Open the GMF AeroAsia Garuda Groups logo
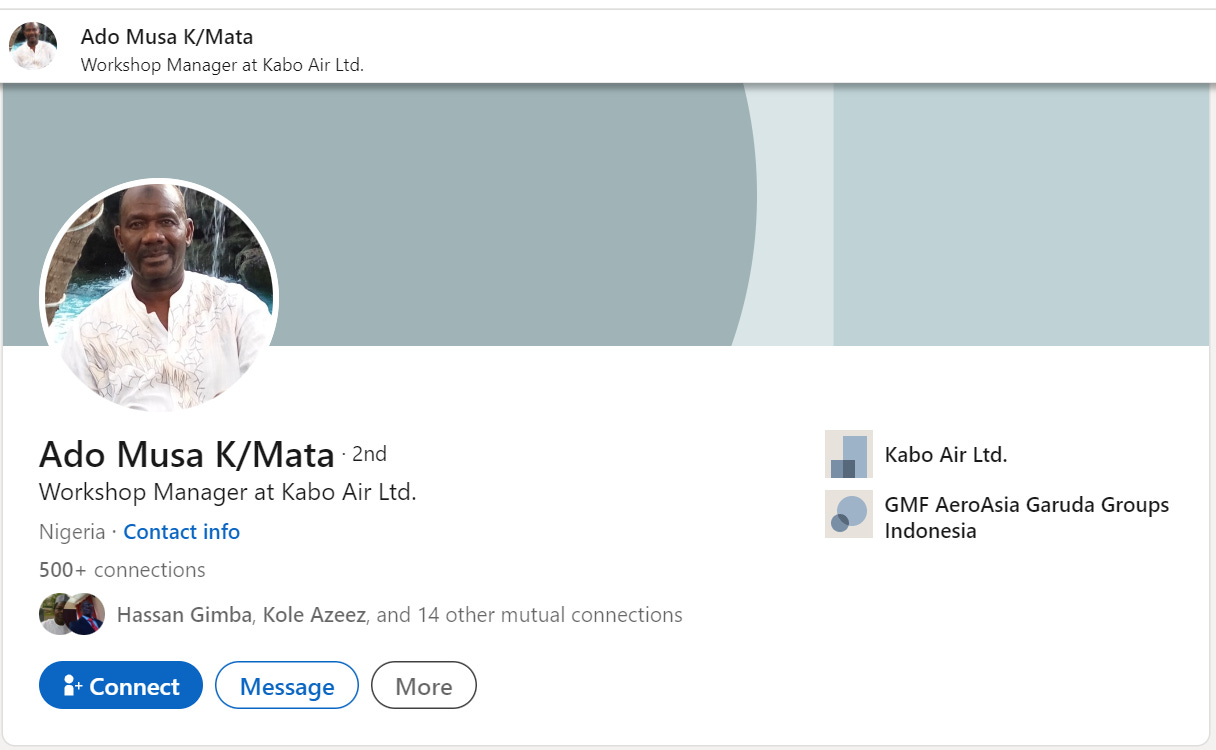Viewport: 1216px width, 750px height. 849,514
